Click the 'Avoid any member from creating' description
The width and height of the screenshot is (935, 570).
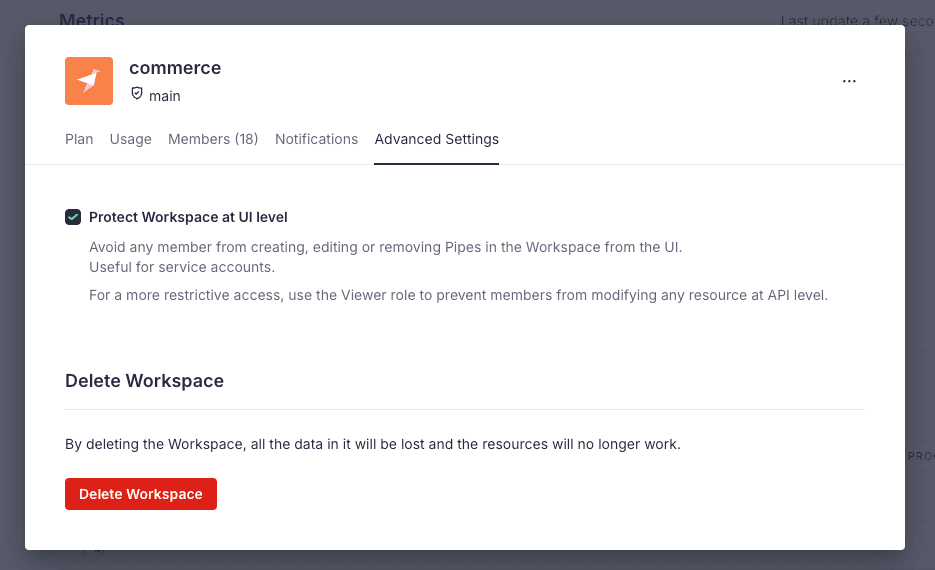[385, 247]
